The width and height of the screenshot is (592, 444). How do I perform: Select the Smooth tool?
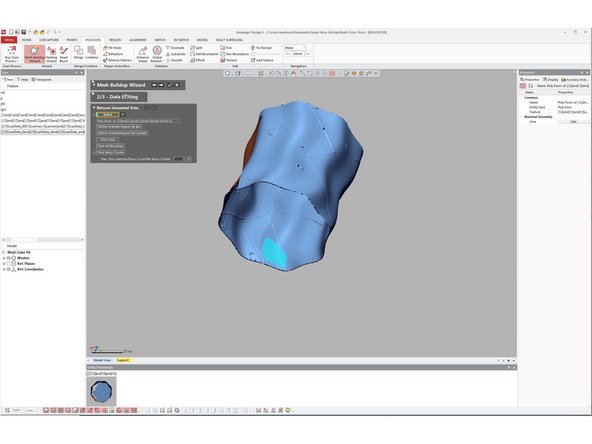[x=174, y=60]
